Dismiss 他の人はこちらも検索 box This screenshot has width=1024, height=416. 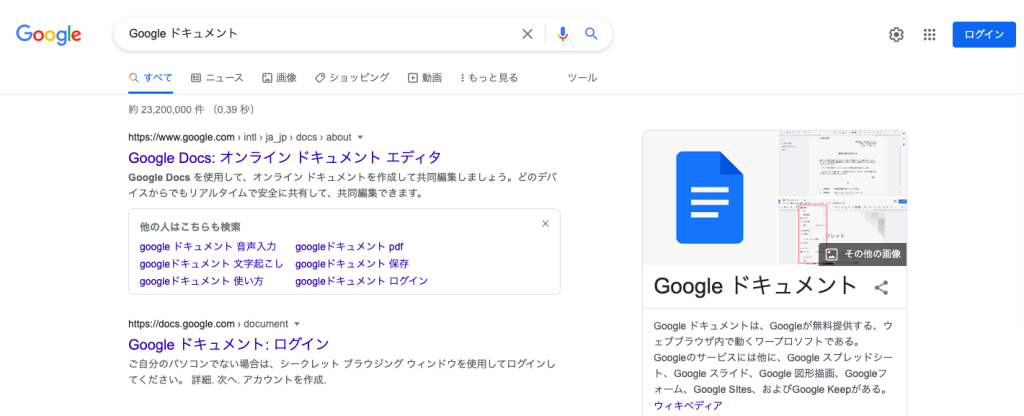[x=546, y=224]
